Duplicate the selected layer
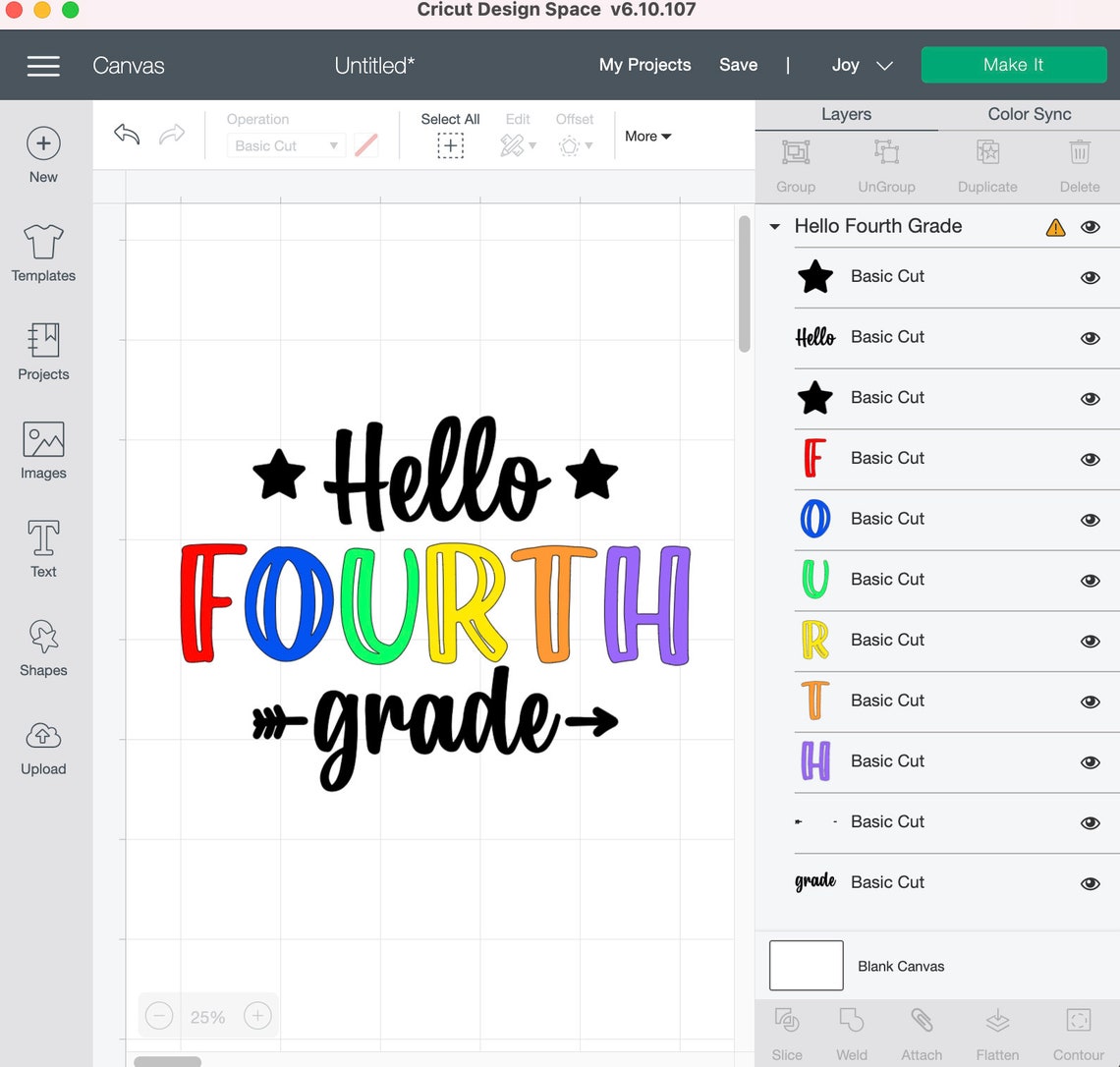Viewport: 1120px width, 1067px height. point(986,162)
